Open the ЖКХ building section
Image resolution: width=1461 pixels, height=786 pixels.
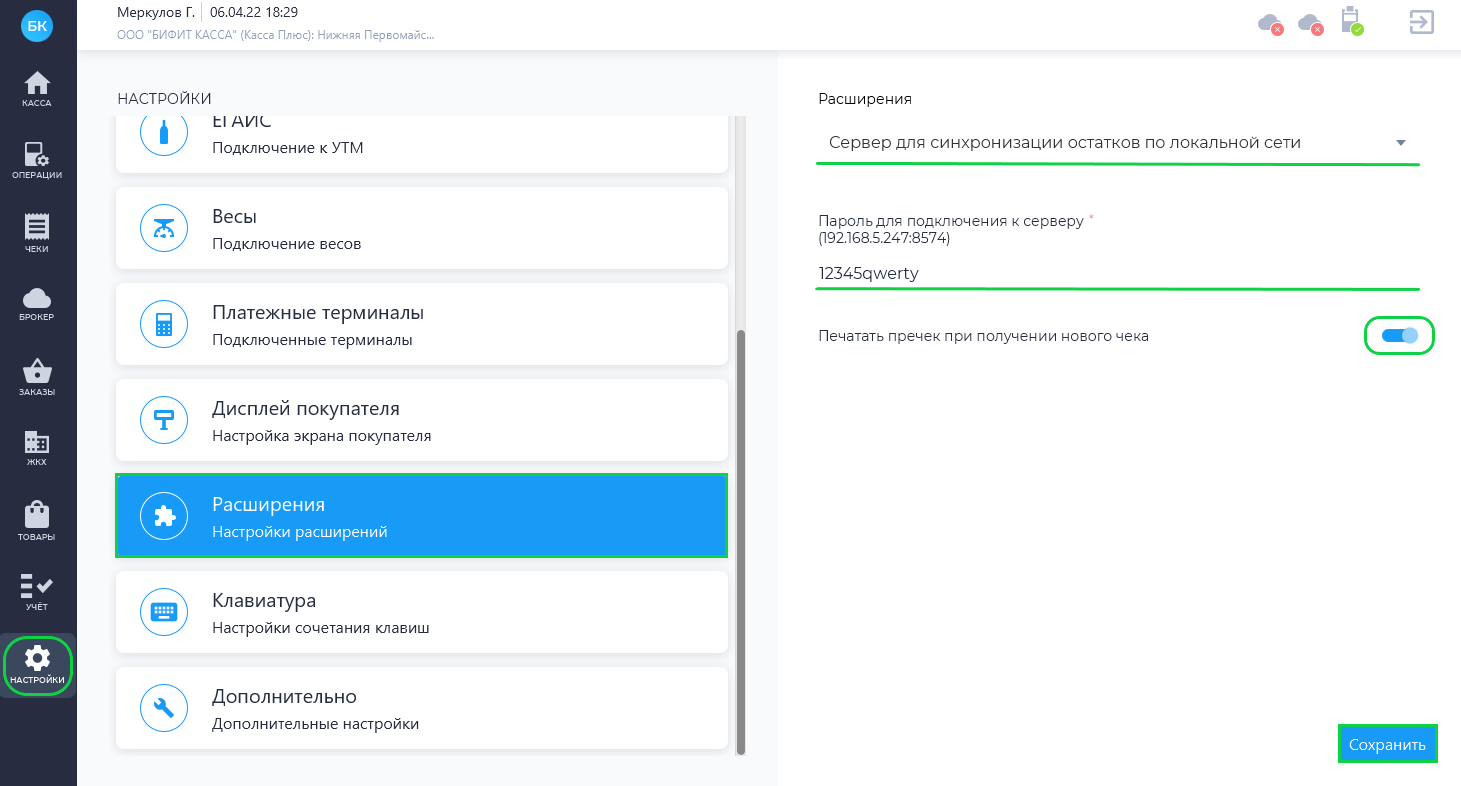(37, 449)
